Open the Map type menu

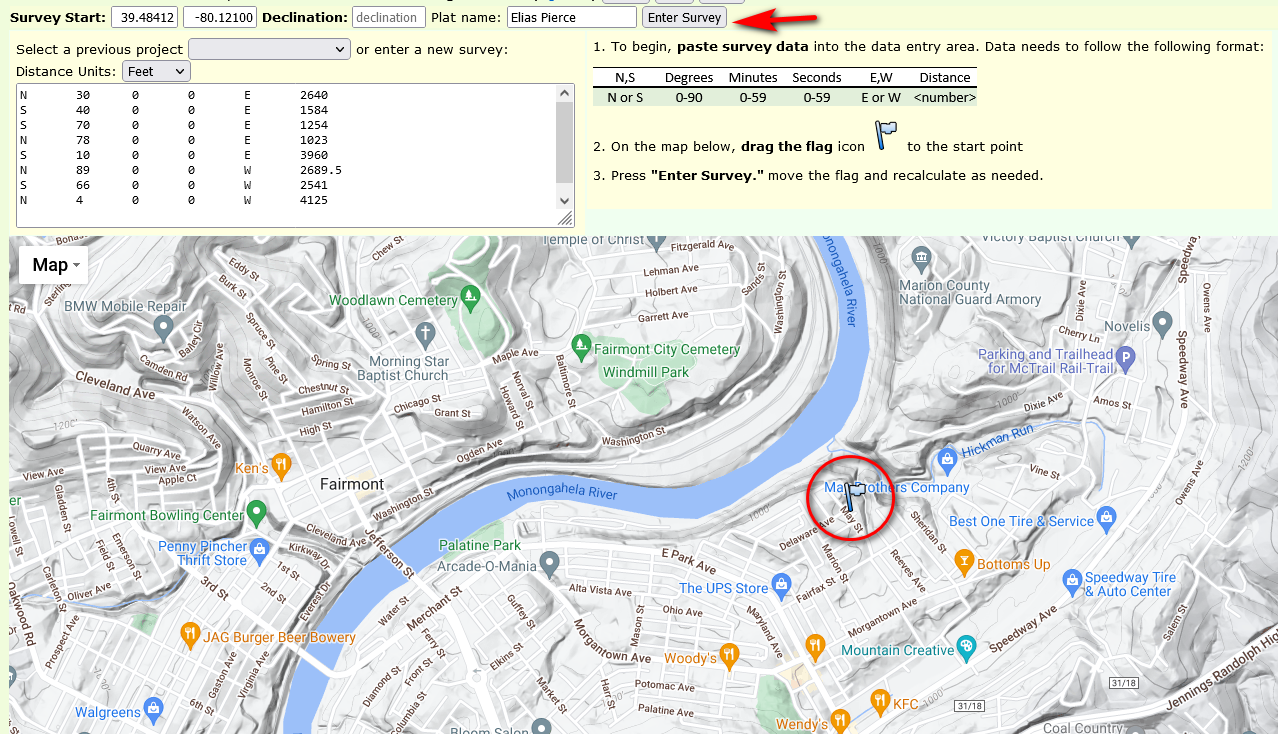(54, 265)
